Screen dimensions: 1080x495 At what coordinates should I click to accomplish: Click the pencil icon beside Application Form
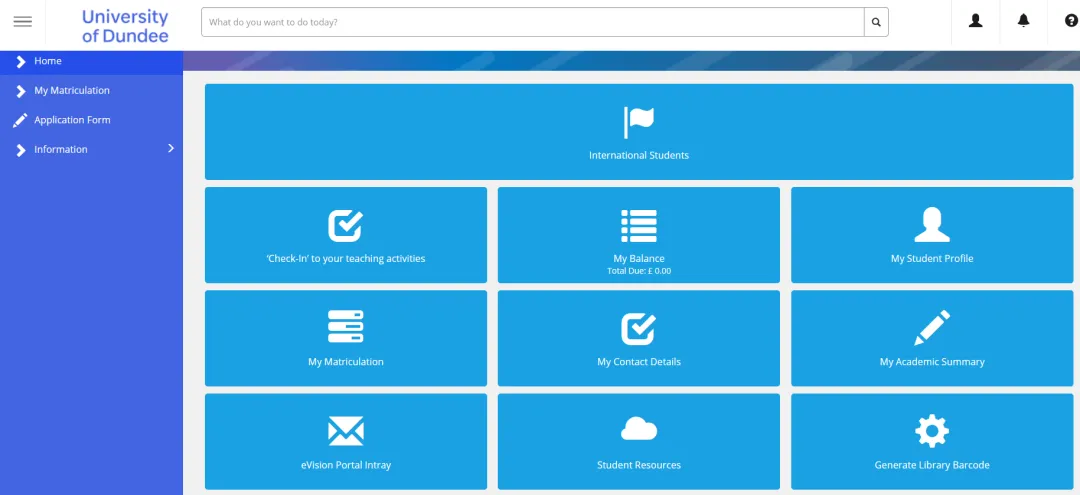[x=20, y=120]
